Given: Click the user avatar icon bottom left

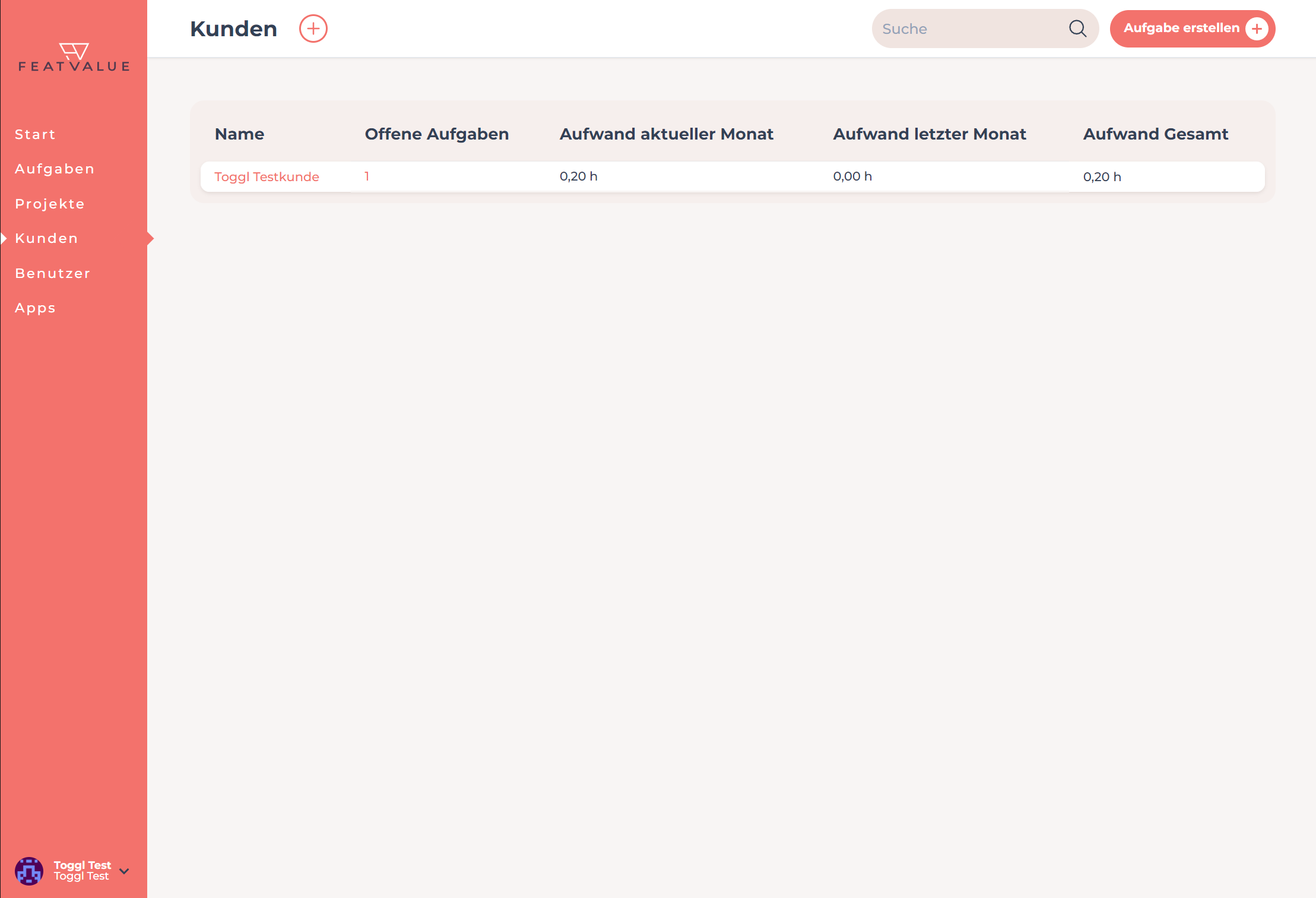Looking at the screenshot, I should coord(29,870).
